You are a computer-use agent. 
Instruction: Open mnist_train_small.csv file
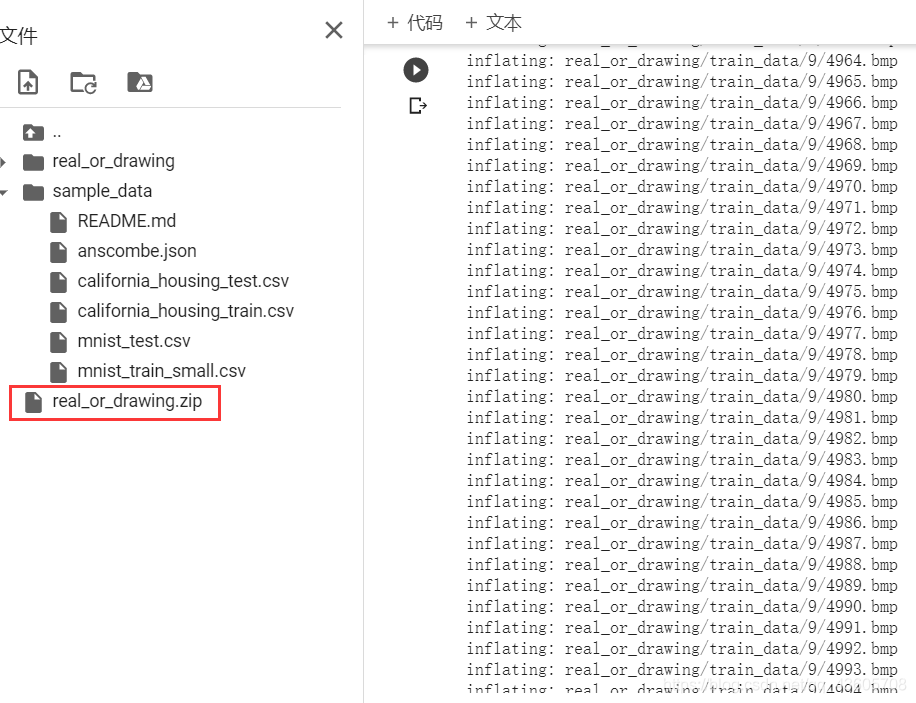pos(162,371)
